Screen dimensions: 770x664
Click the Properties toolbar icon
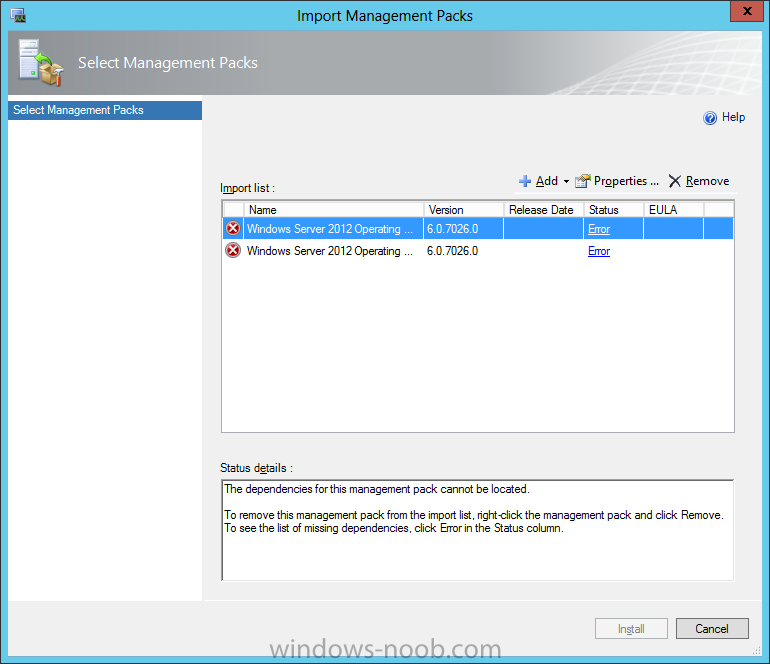click(x=582, y=181)
